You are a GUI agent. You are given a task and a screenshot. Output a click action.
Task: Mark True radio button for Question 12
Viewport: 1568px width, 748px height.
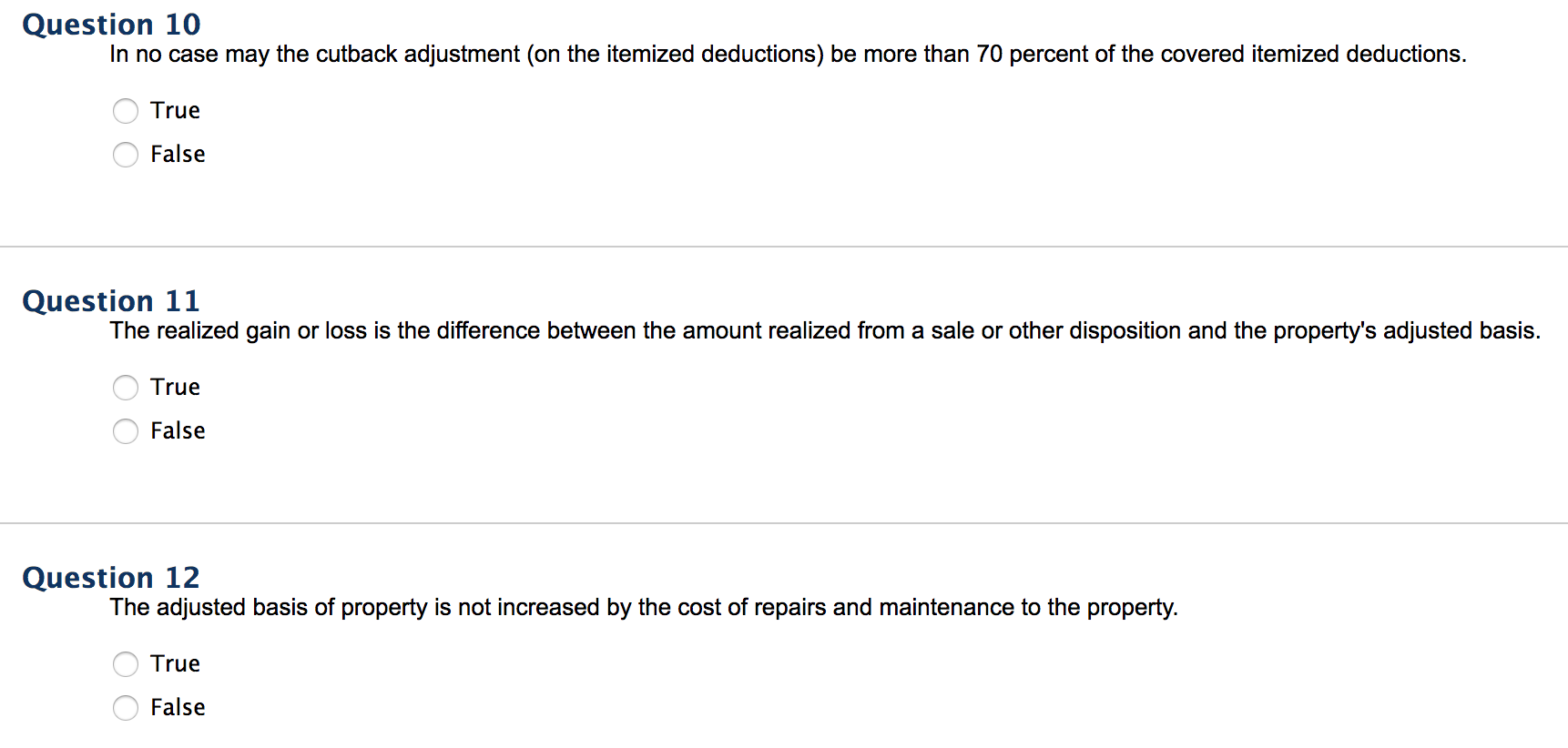(126, 664)
